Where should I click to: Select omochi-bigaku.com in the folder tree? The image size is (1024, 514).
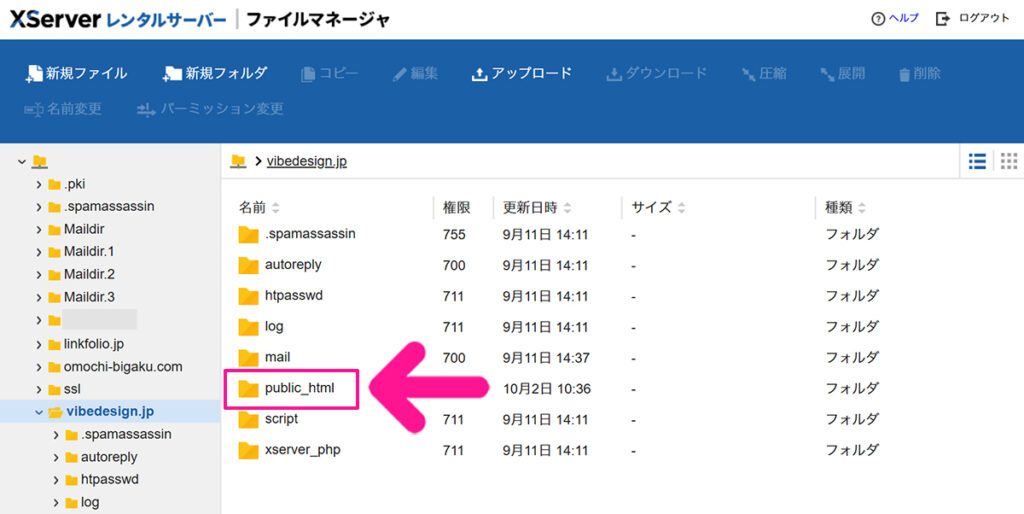click(123, 366)
